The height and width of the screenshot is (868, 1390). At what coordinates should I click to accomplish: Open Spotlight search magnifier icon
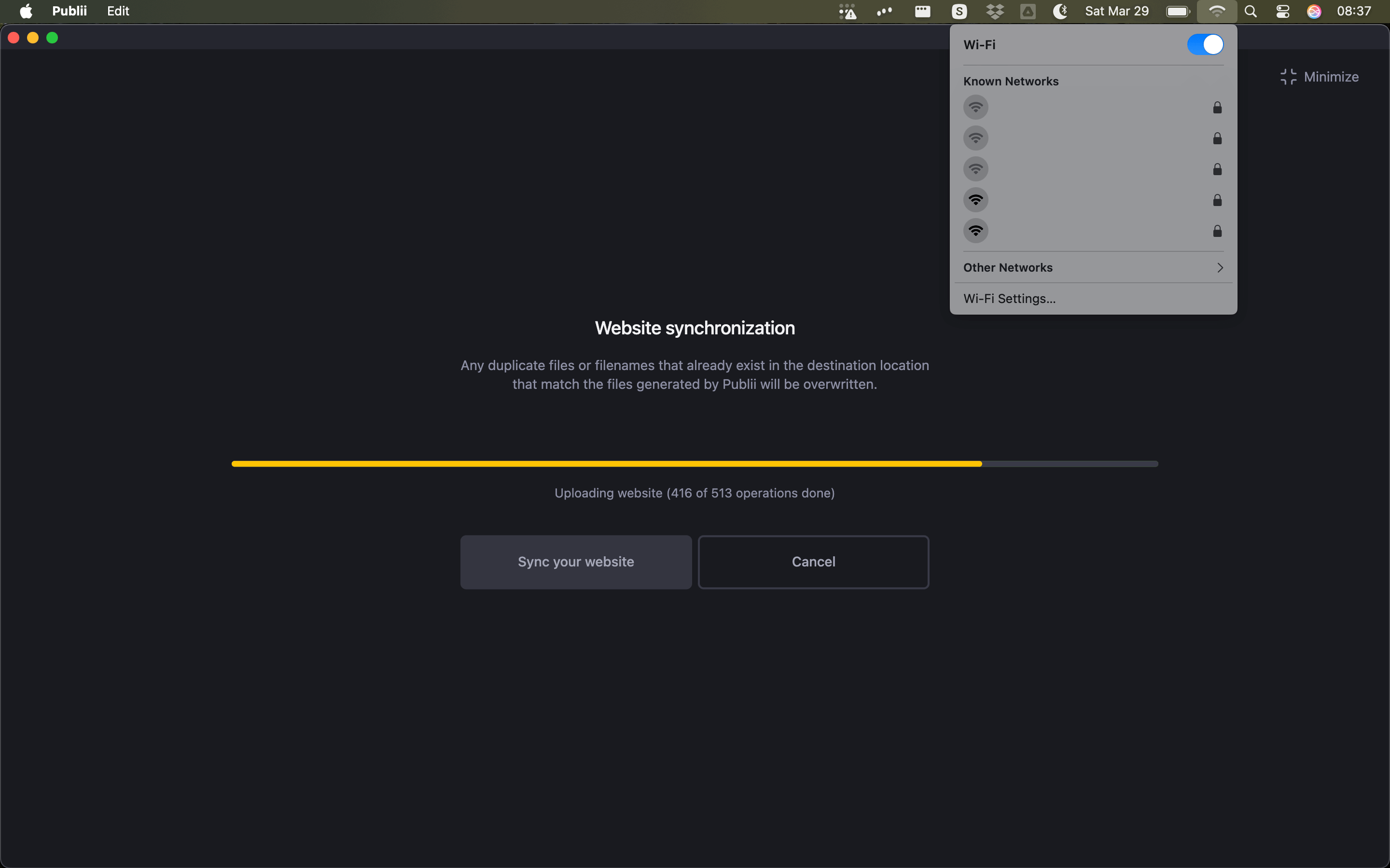1251,12
